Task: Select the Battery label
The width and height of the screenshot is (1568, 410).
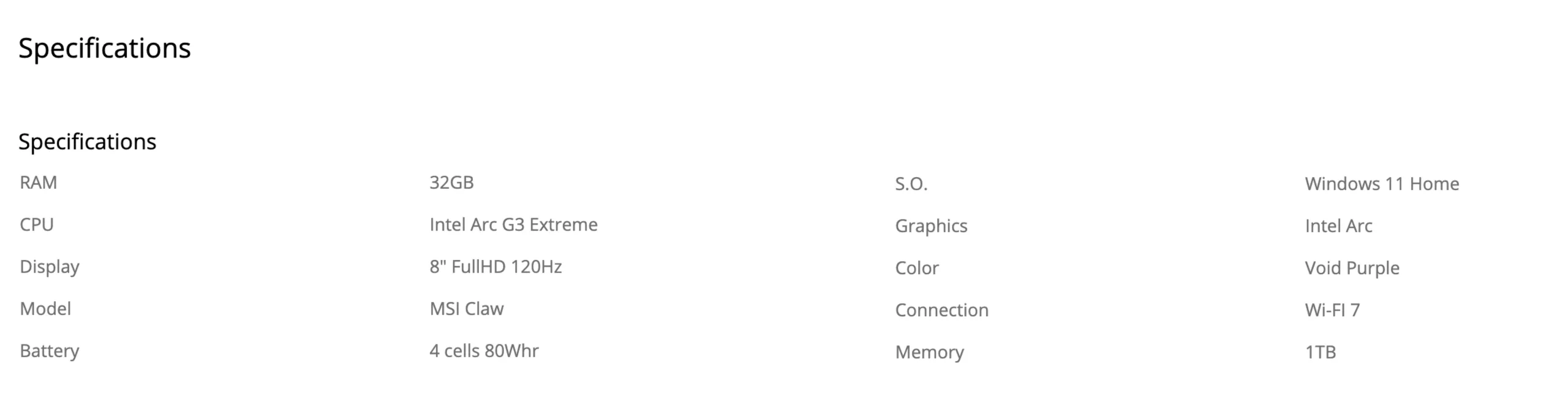Action: point(50,351)
